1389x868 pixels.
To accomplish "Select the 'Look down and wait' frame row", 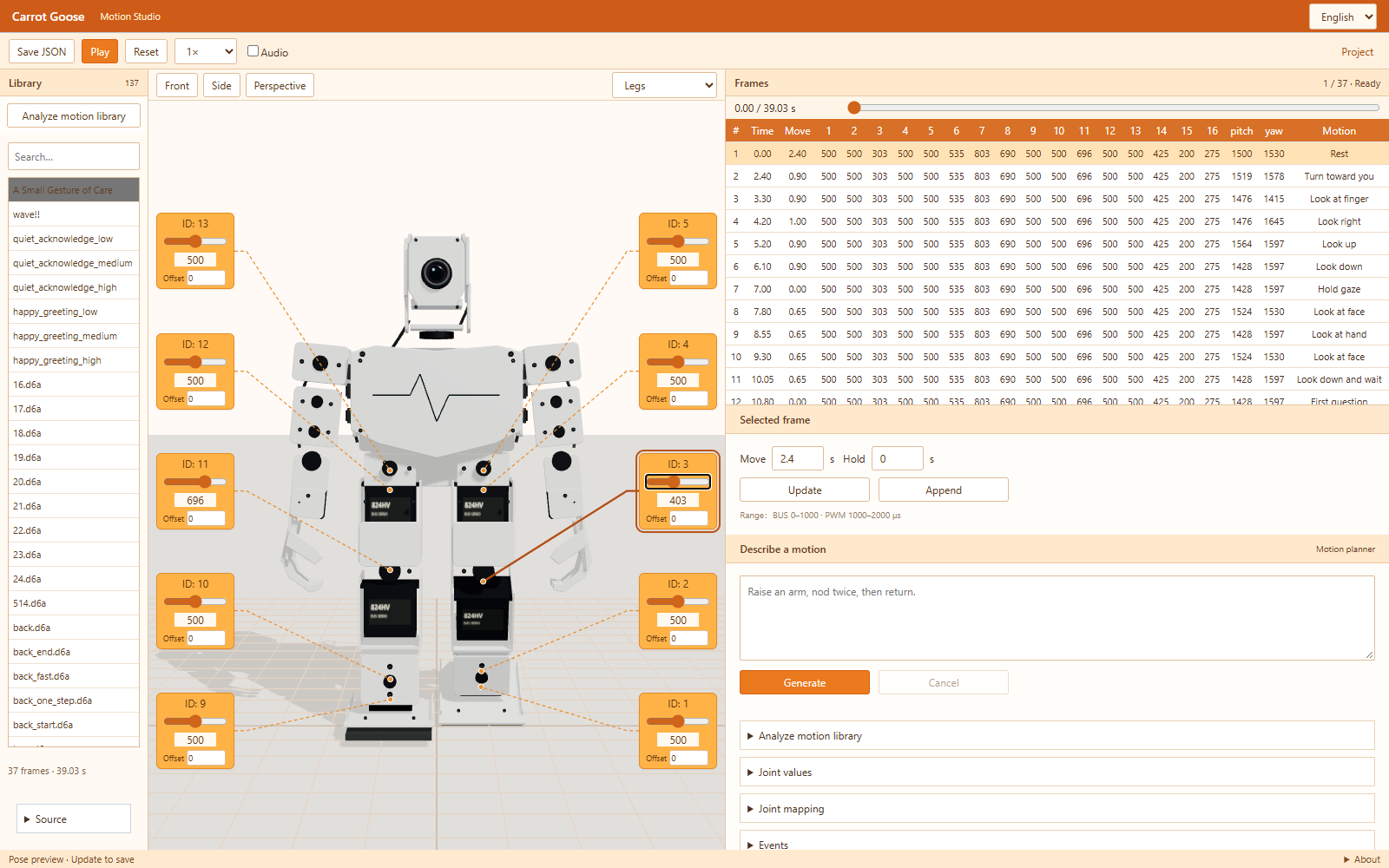I will coord(1057,379).
